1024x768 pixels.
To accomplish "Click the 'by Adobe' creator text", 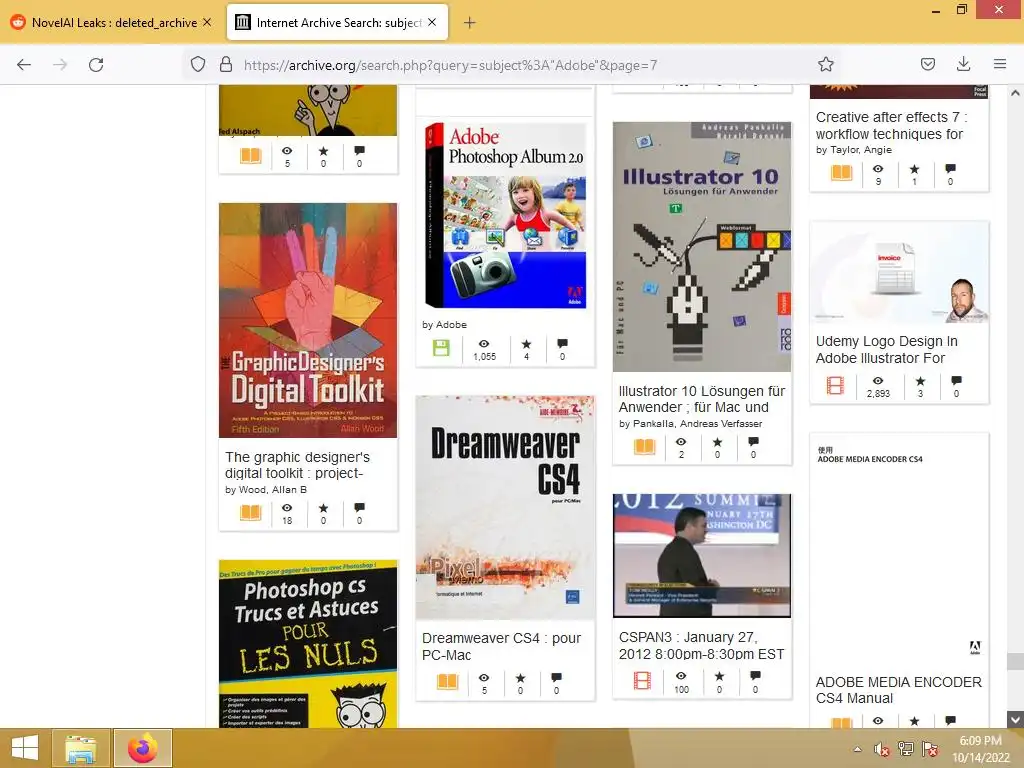I will pos(444,325).
